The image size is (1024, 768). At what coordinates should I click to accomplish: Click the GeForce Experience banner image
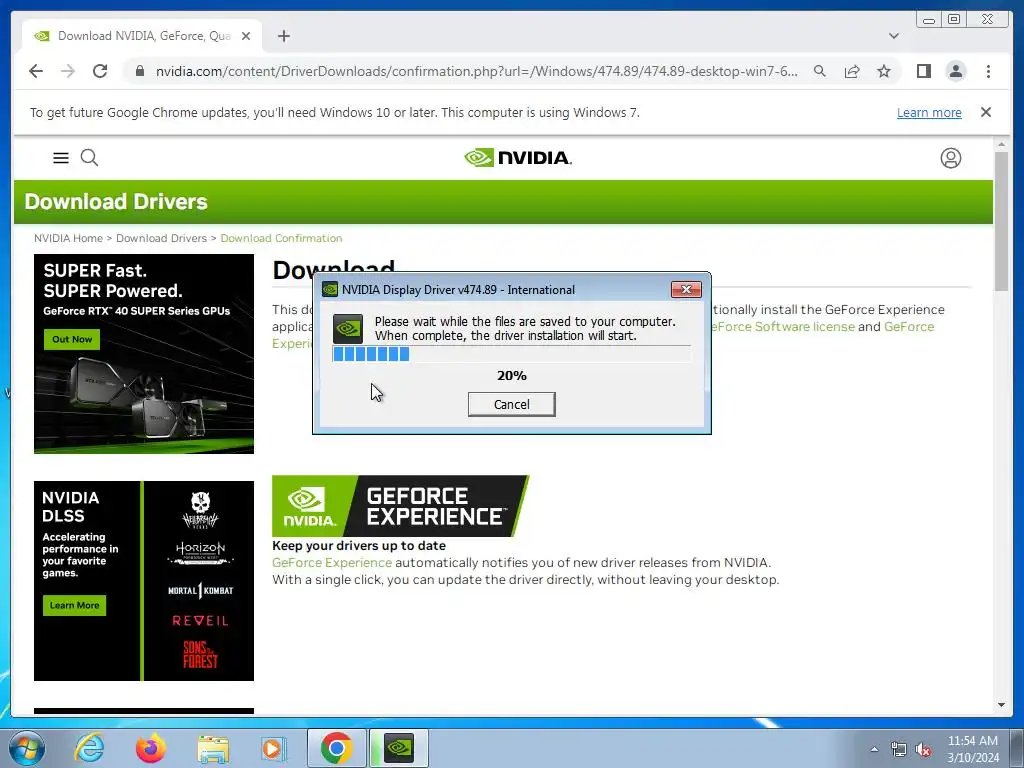click(x=400, y=506)
